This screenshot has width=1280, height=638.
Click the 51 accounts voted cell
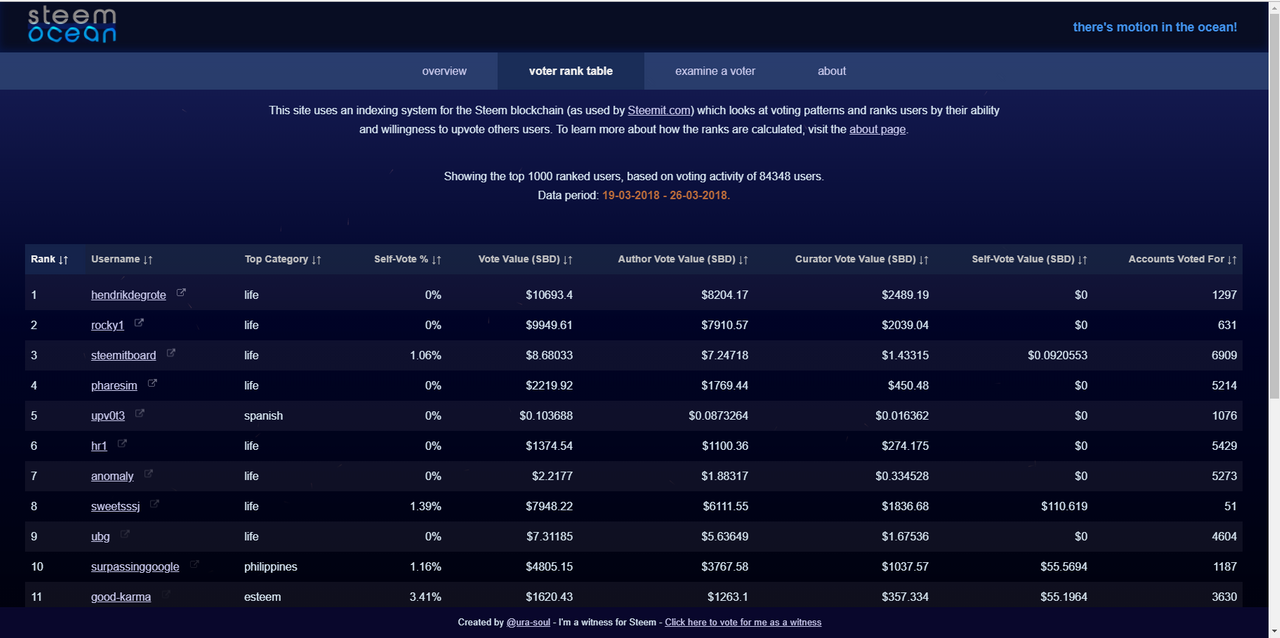pyautogui.click(x=1231, y=506)
